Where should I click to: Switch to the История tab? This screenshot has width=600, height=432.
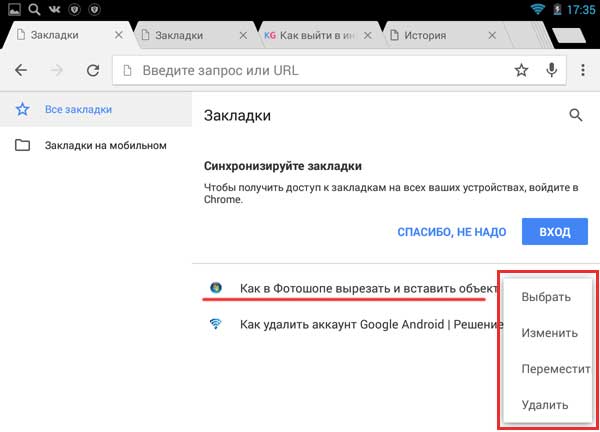(432, 36)
